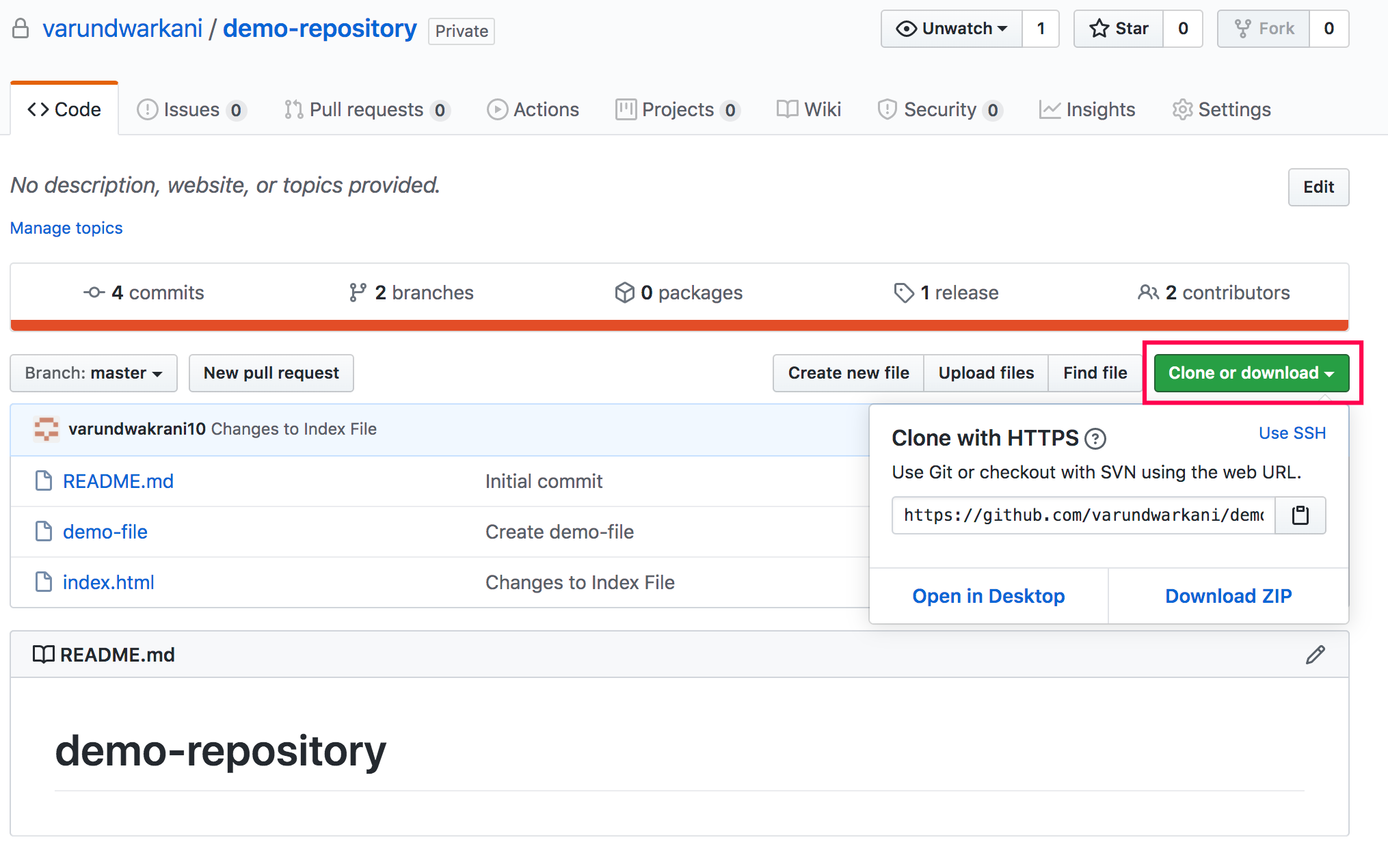Edit README.md with the pencil icon
1388x868 pixels.
point(1315,655)
